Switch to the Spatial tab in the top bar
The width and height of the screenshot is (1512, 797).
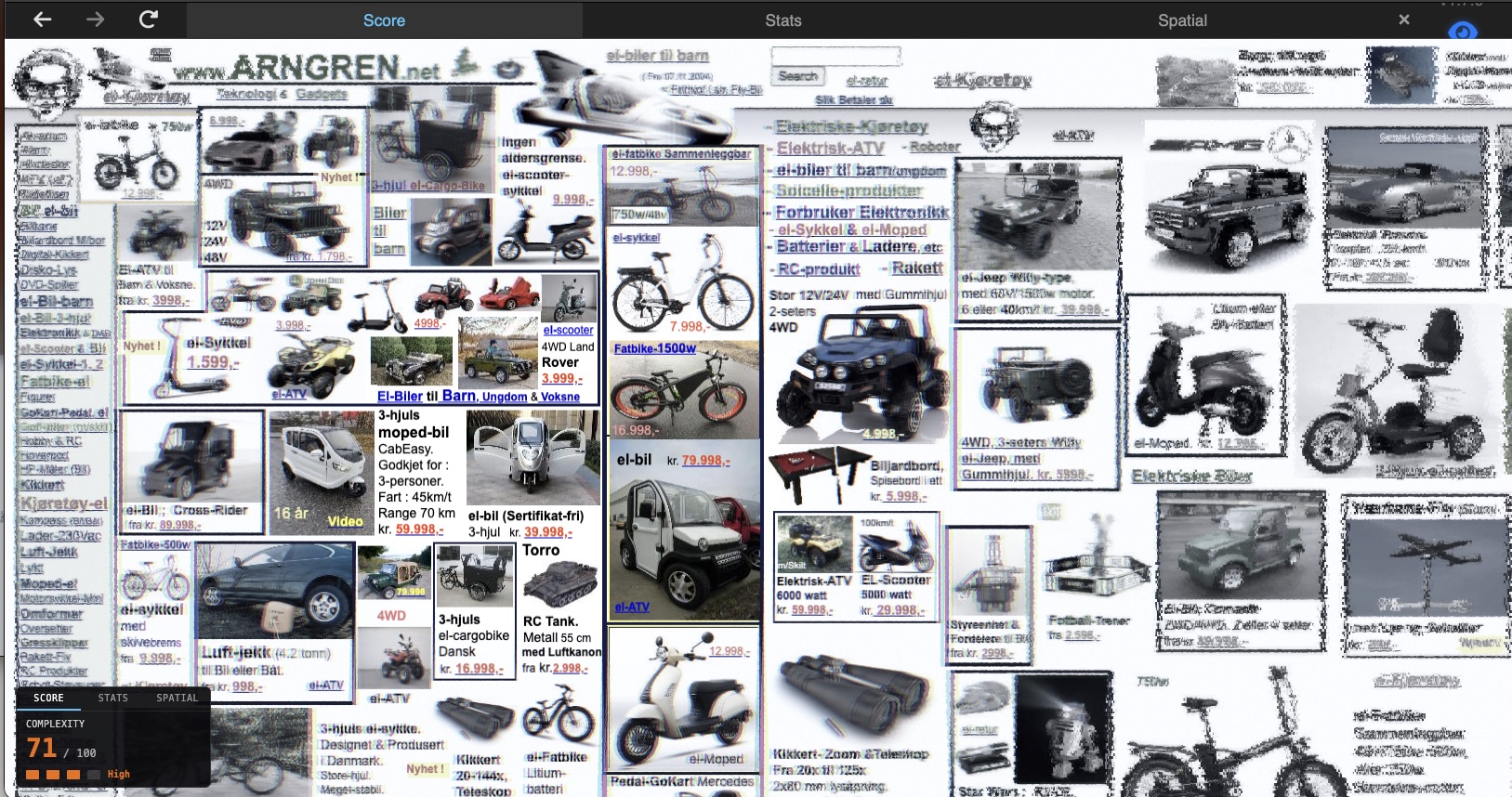1182,20
